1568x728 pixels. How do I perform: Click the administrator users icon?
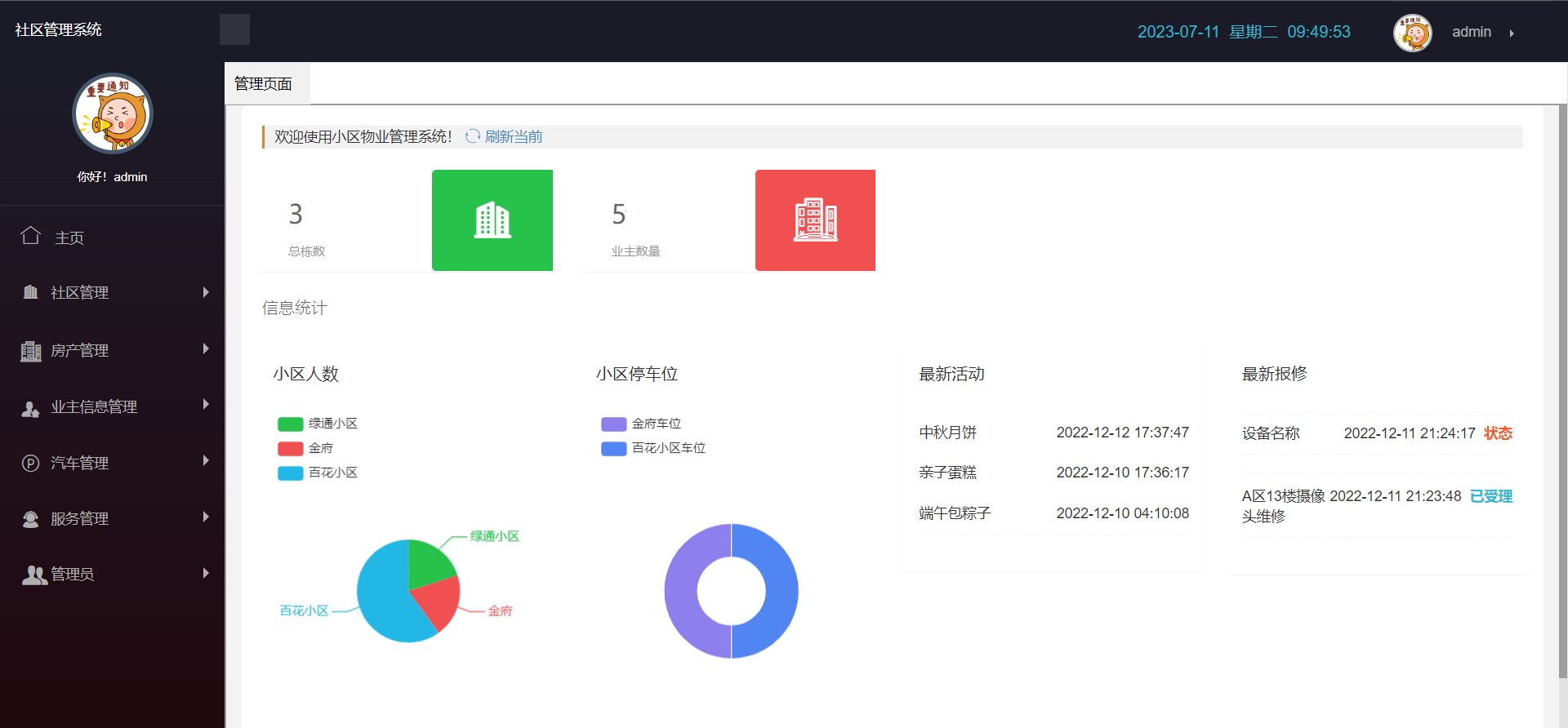coord(34,575)
